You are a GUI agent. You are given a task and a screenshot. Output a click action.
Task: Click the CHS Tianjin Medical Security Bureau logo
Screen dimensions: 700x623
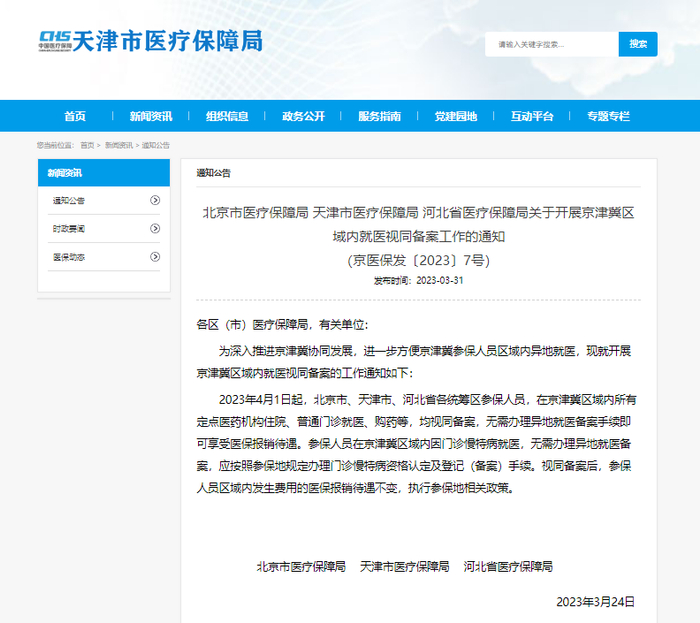[x=150, y=41]
